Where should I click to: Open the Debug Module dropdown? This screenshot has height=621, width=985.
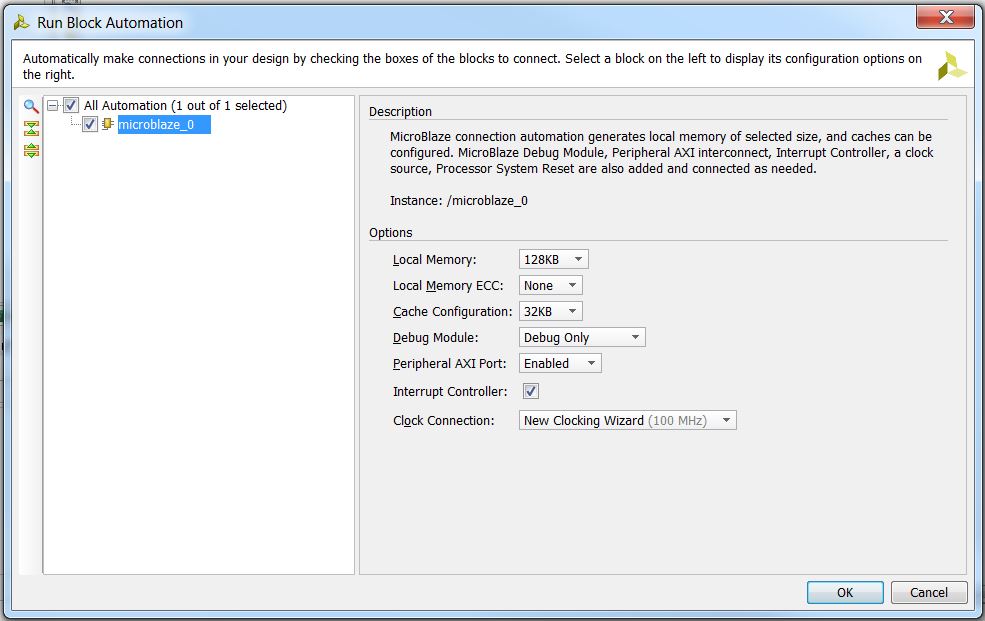(582, 337)
